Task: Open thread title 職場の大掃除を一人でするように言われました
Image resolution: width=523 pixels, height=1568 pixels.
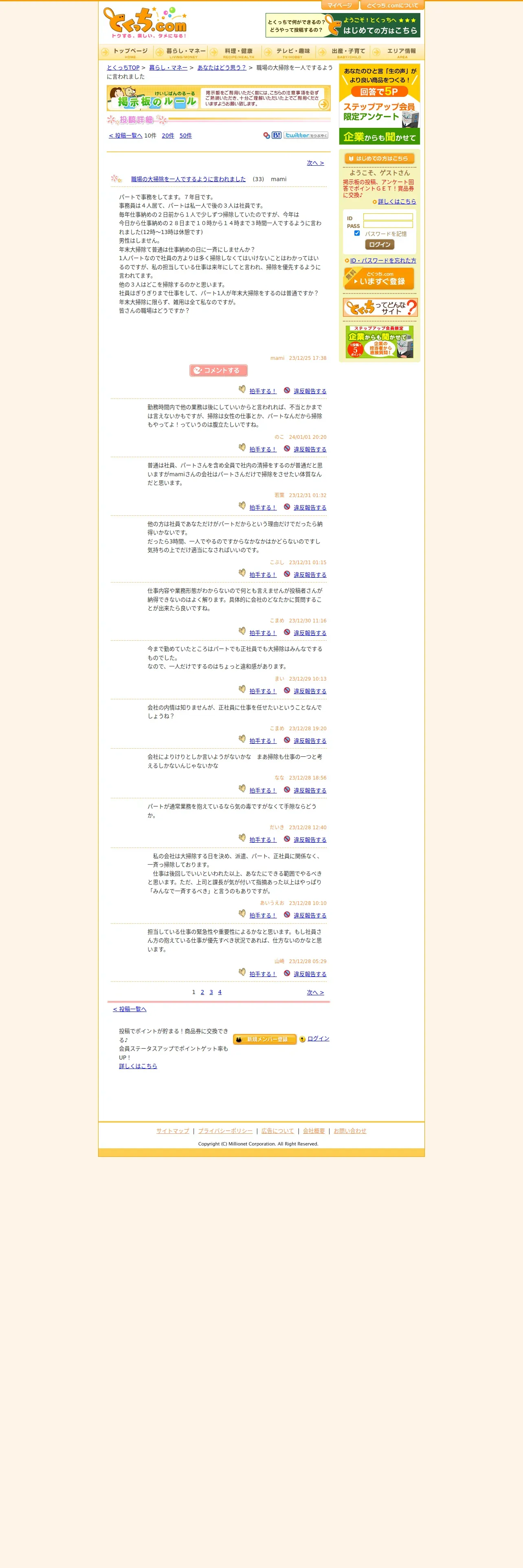Action: click(189, 179)
